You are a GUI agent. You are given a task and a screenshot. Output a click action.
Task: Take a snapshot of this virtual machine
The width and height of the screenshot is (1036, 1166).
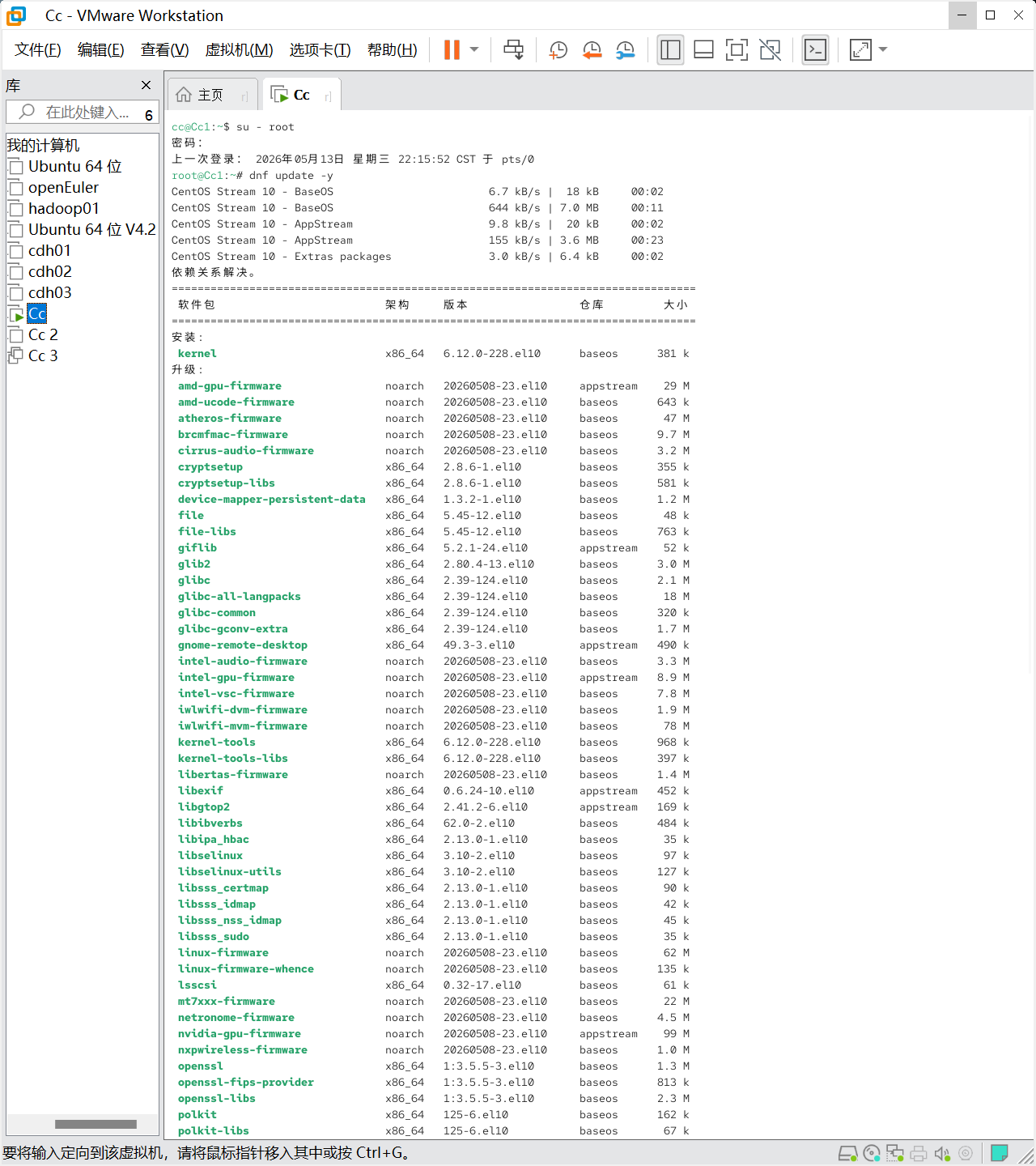[558, 49]
